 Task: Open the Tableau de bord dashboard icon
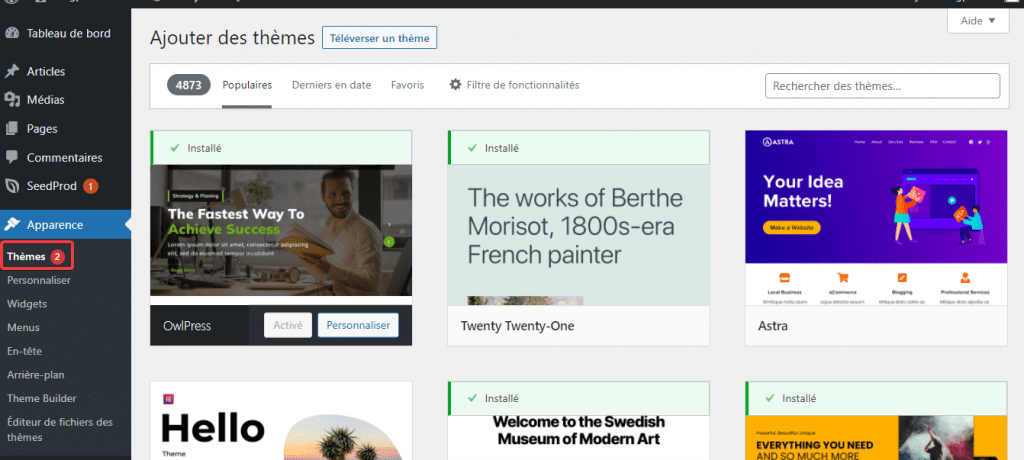click(12, 33)
